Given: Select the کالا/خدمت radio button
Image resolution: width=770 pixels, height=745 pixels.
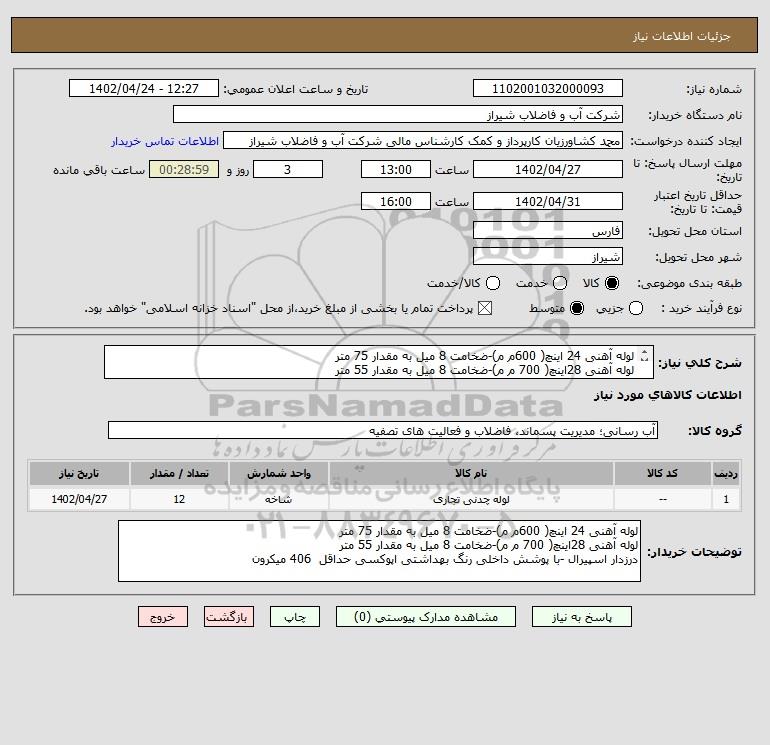Looking at the screenshot, I should [x=493, y=283].
